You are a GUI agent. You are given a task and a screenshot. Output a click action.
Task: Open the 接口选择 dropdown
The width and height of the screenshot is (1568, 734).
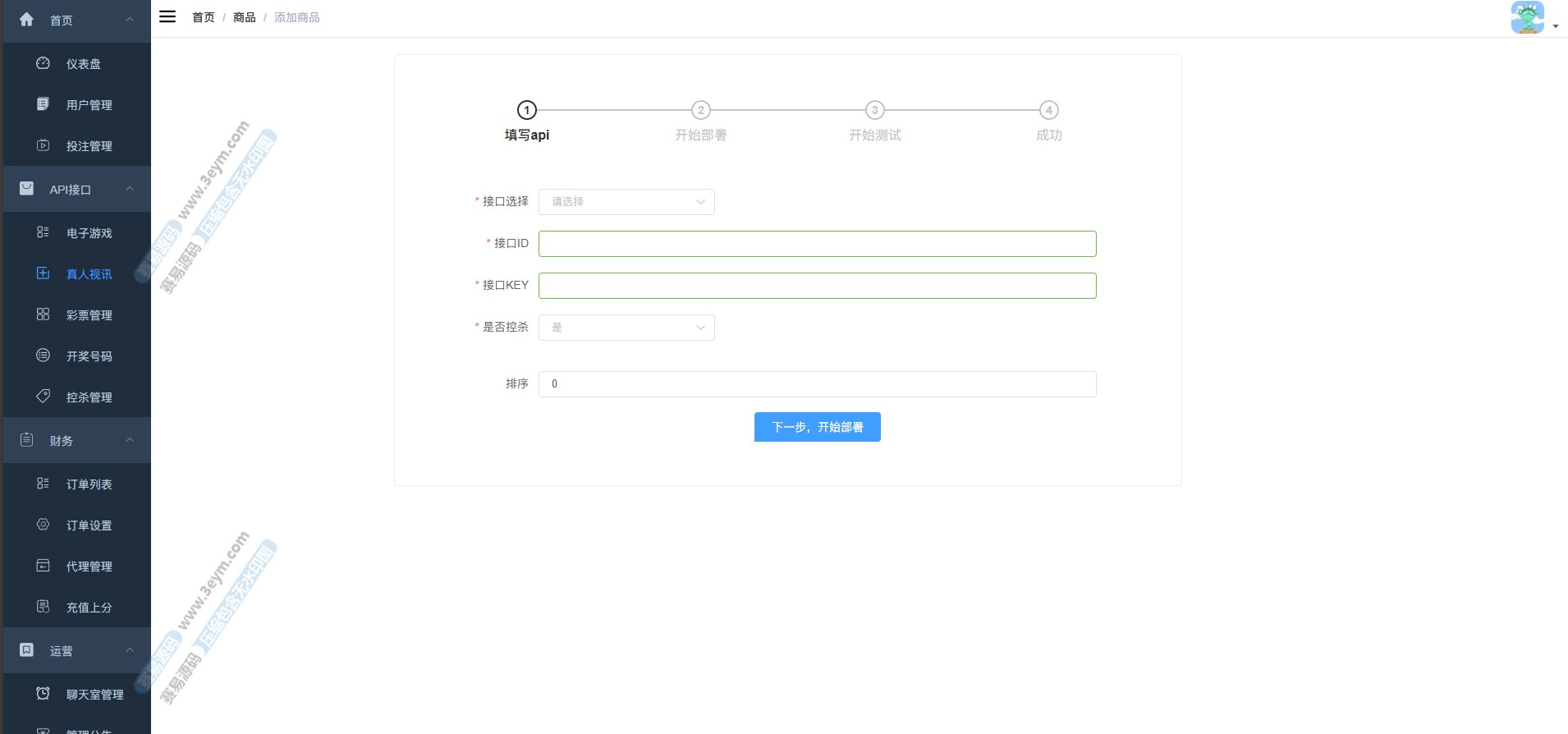click(626, 202)
